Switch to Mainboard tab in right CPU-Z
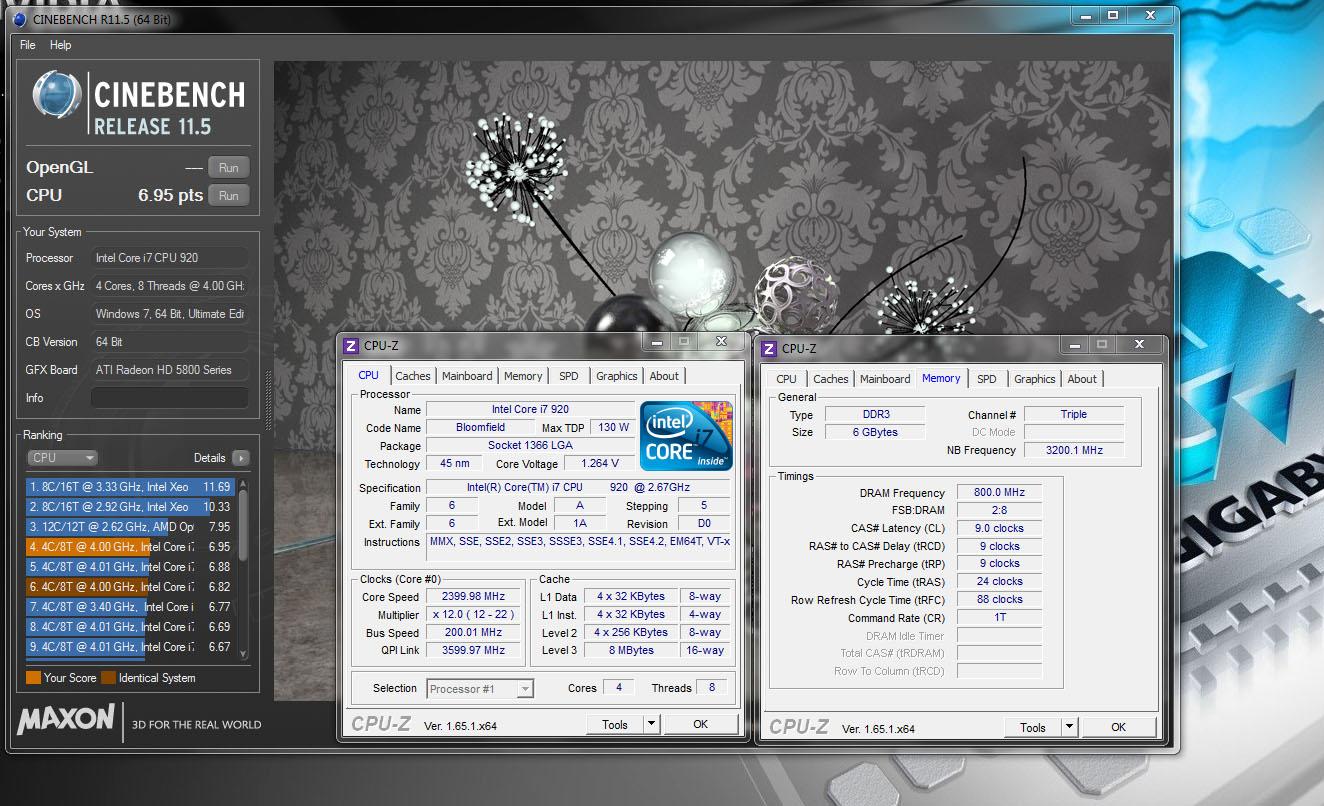The width and height of the screenshot is (1324, 806). [x=885, y=379]
